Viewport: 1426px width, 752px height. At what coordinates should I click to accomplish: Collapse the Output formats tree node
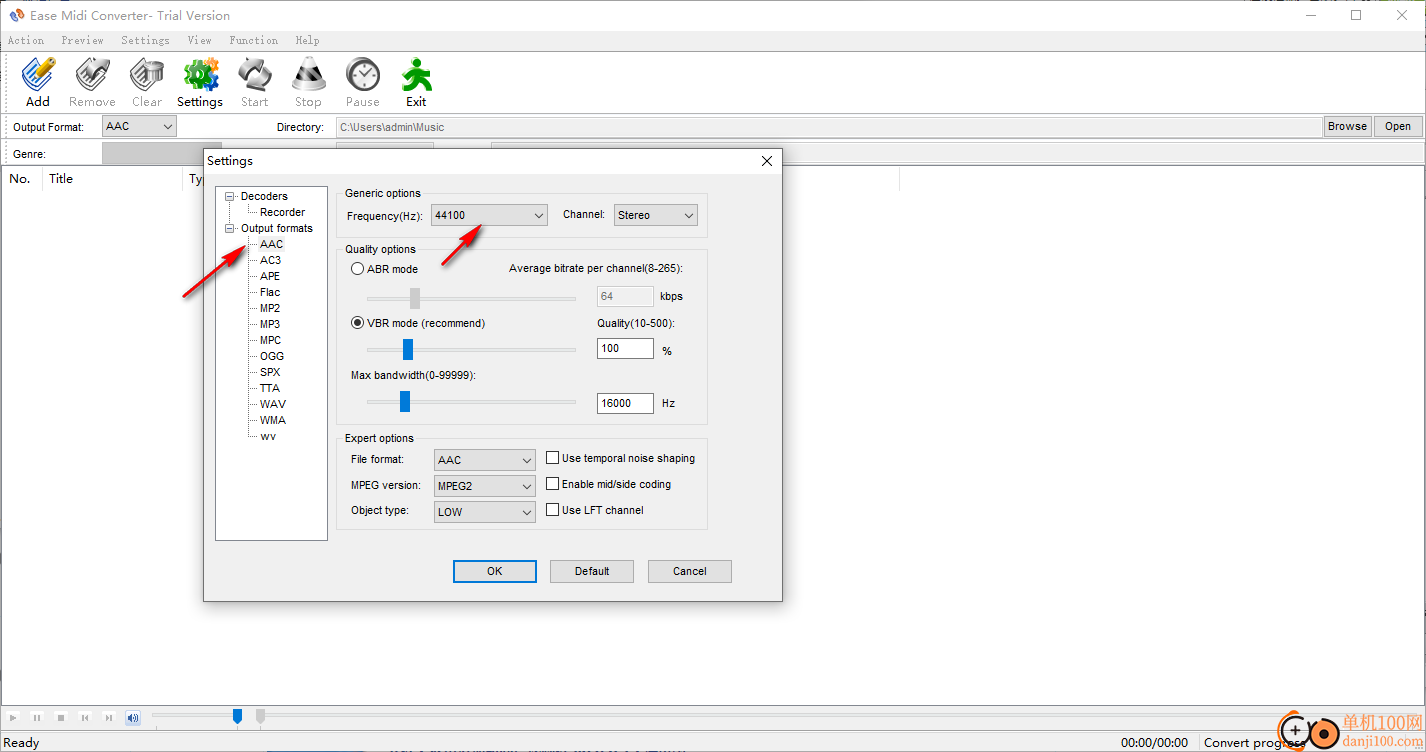230,228
